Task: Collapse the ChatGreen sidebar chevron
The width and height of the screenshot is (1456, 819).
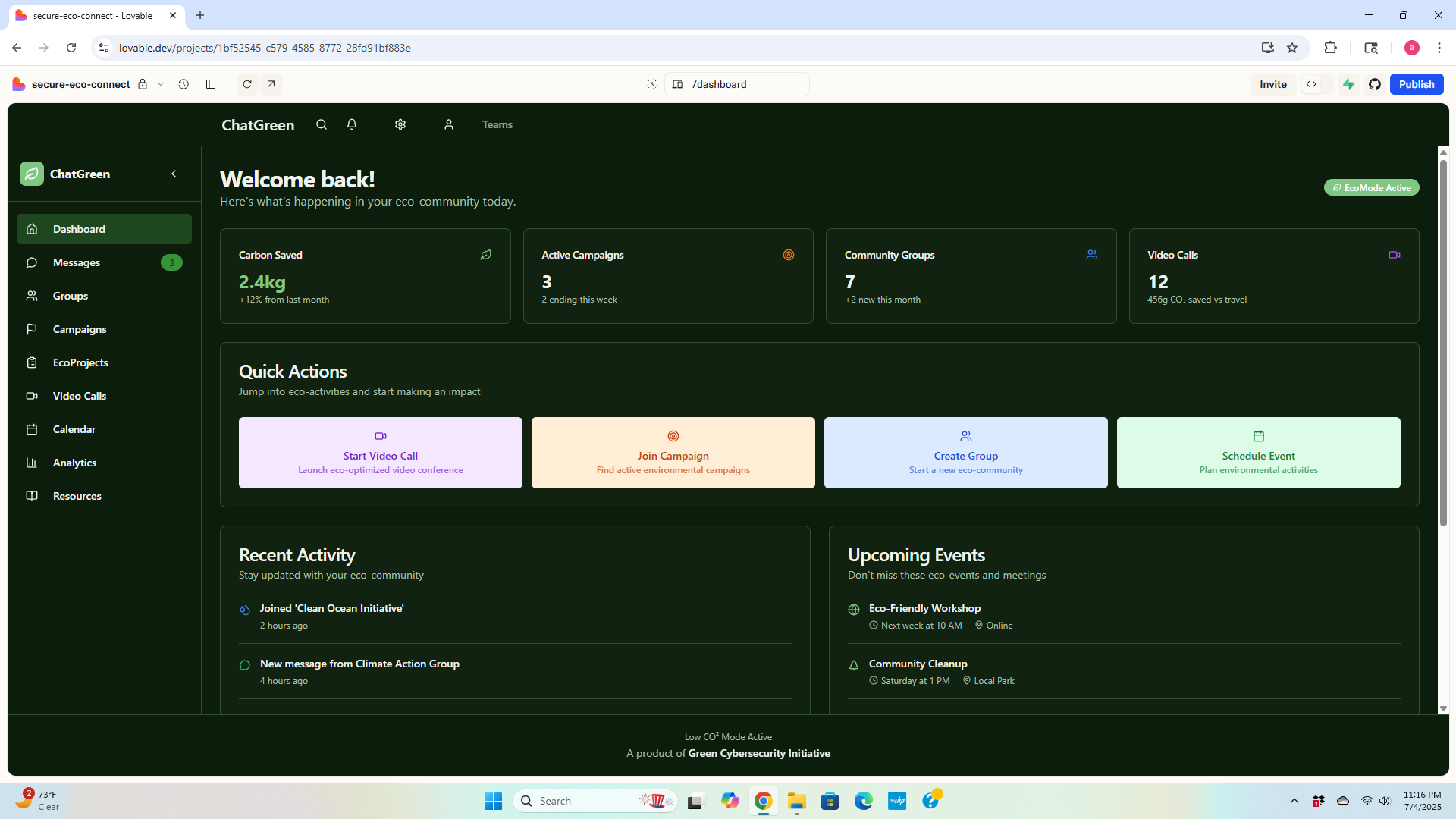Action: pos(174,174)
